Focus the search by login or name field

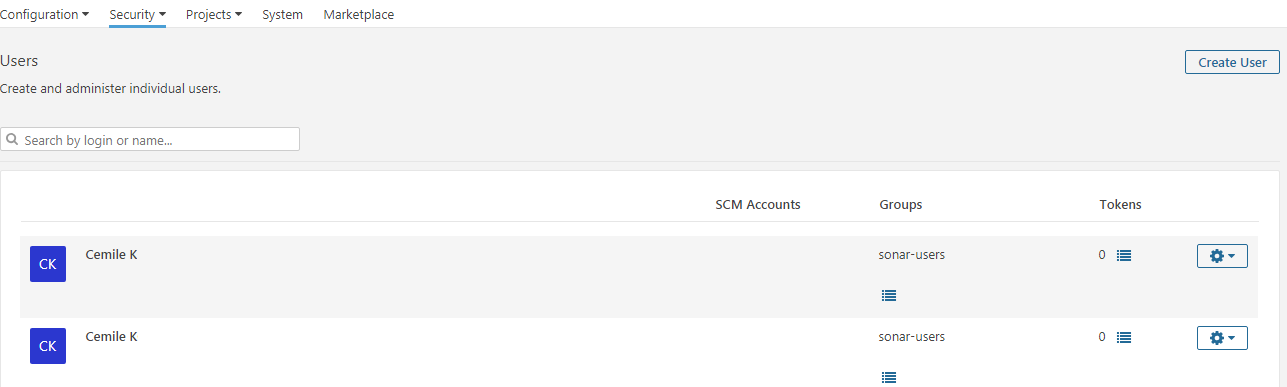(x=150, y=139)
